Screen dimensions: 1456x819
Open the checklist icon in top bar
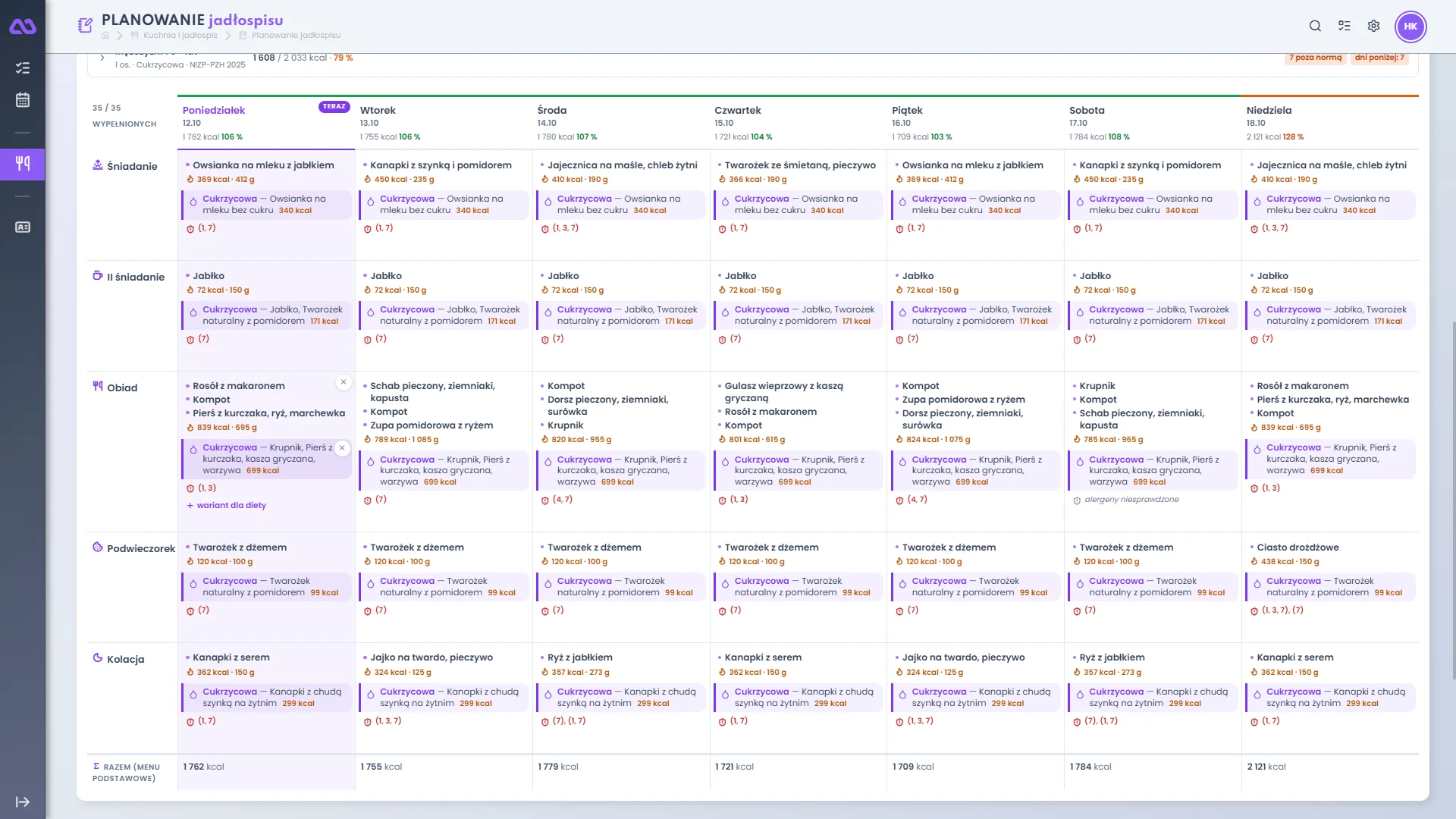coord(1345,26)
